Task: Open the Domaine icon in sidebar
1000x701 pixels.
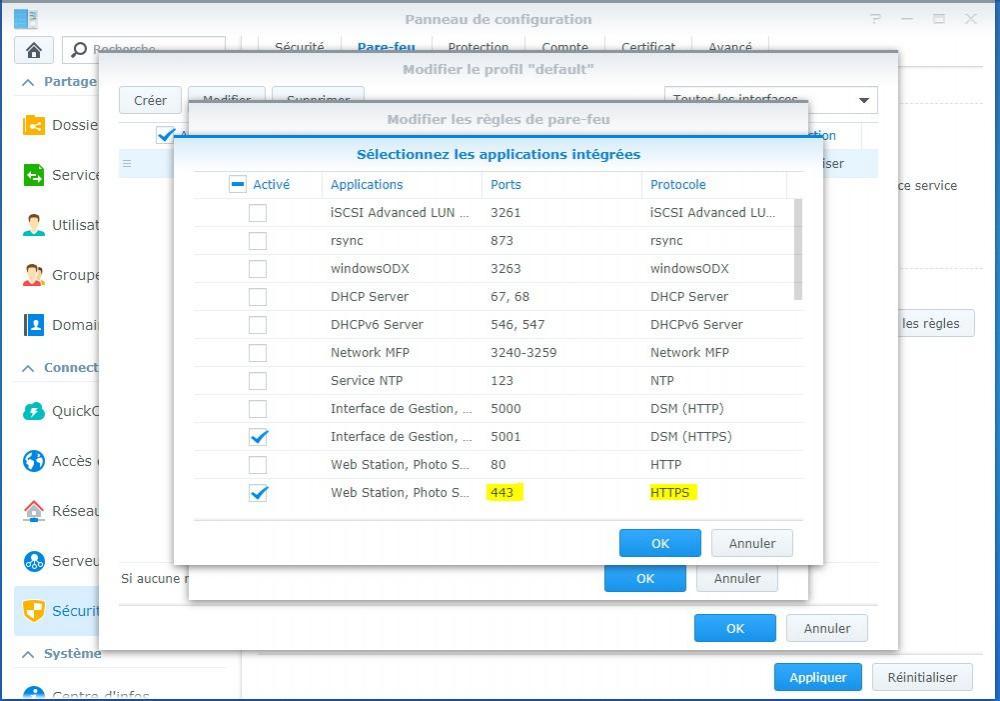Action: tap(34, 325)
